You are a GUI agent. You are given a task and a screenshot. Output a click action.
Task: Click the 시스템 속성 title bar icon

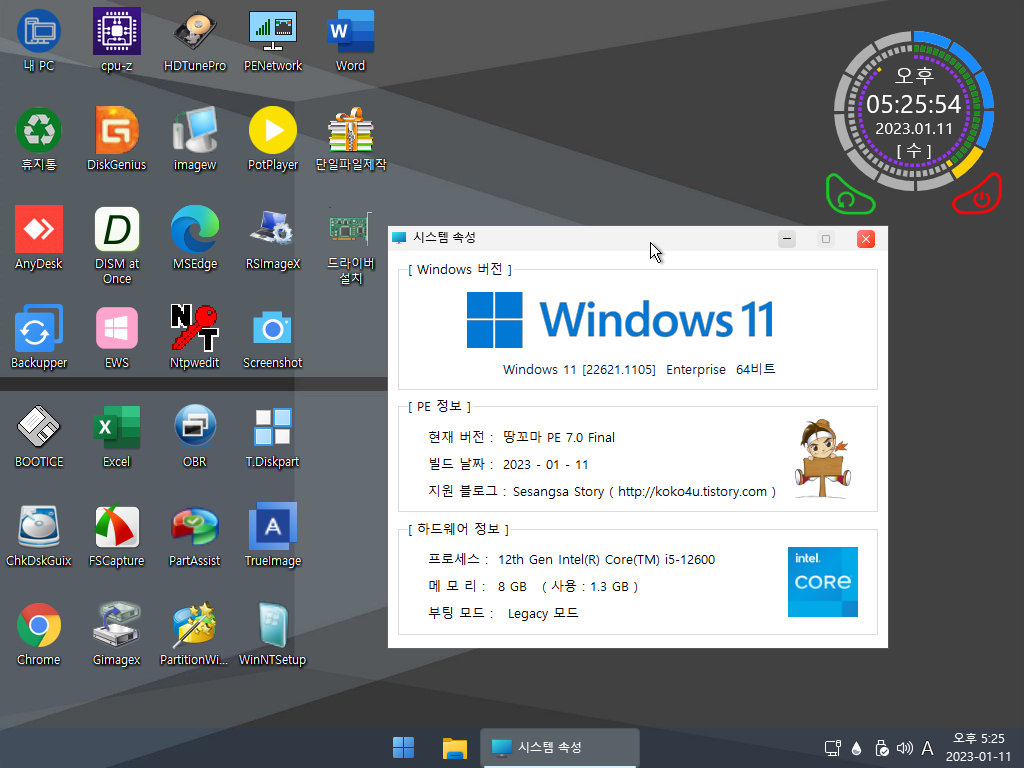click(399, 238)
